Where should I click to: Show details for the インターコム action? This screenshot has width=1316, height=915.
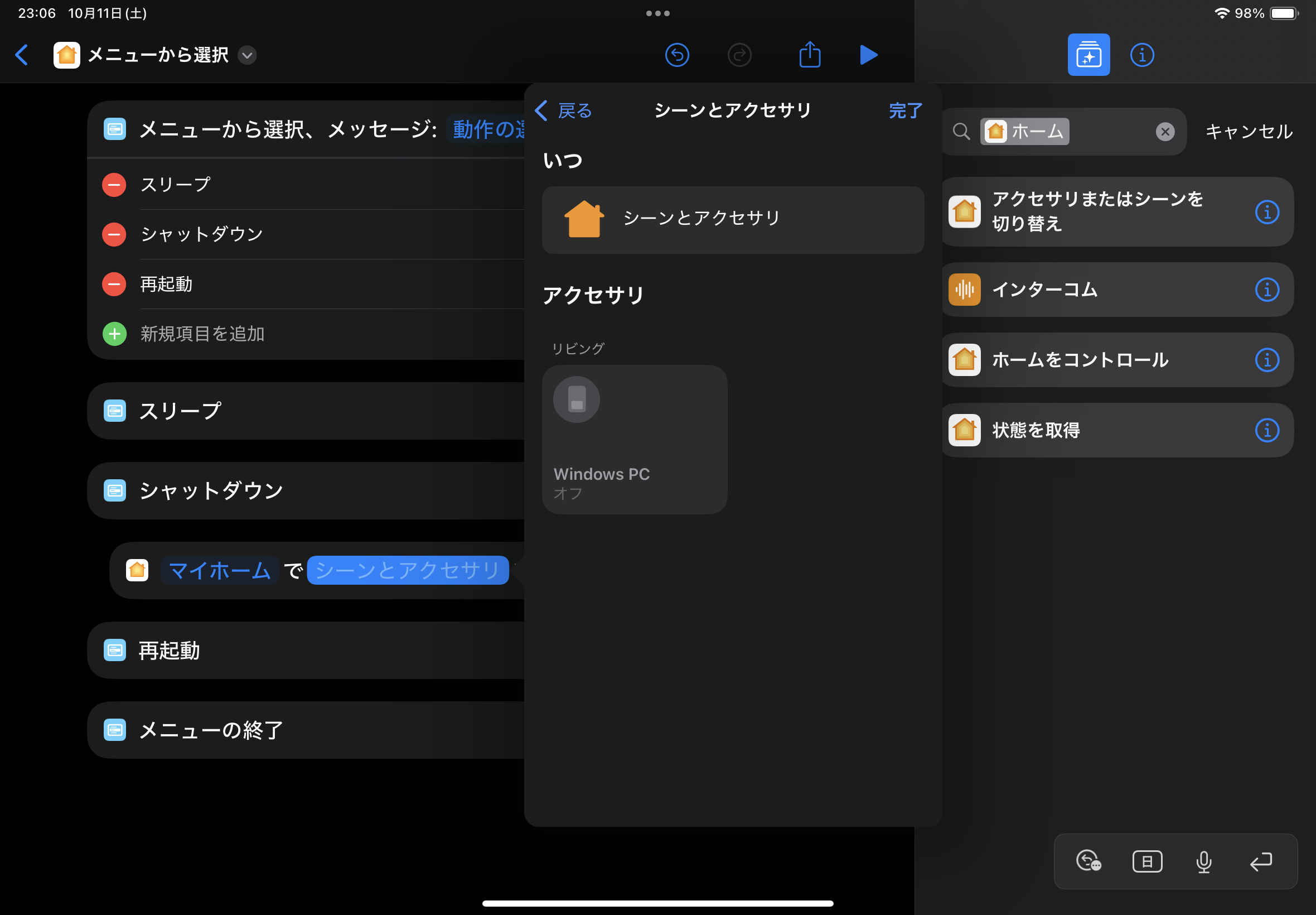coord(1268,290)
